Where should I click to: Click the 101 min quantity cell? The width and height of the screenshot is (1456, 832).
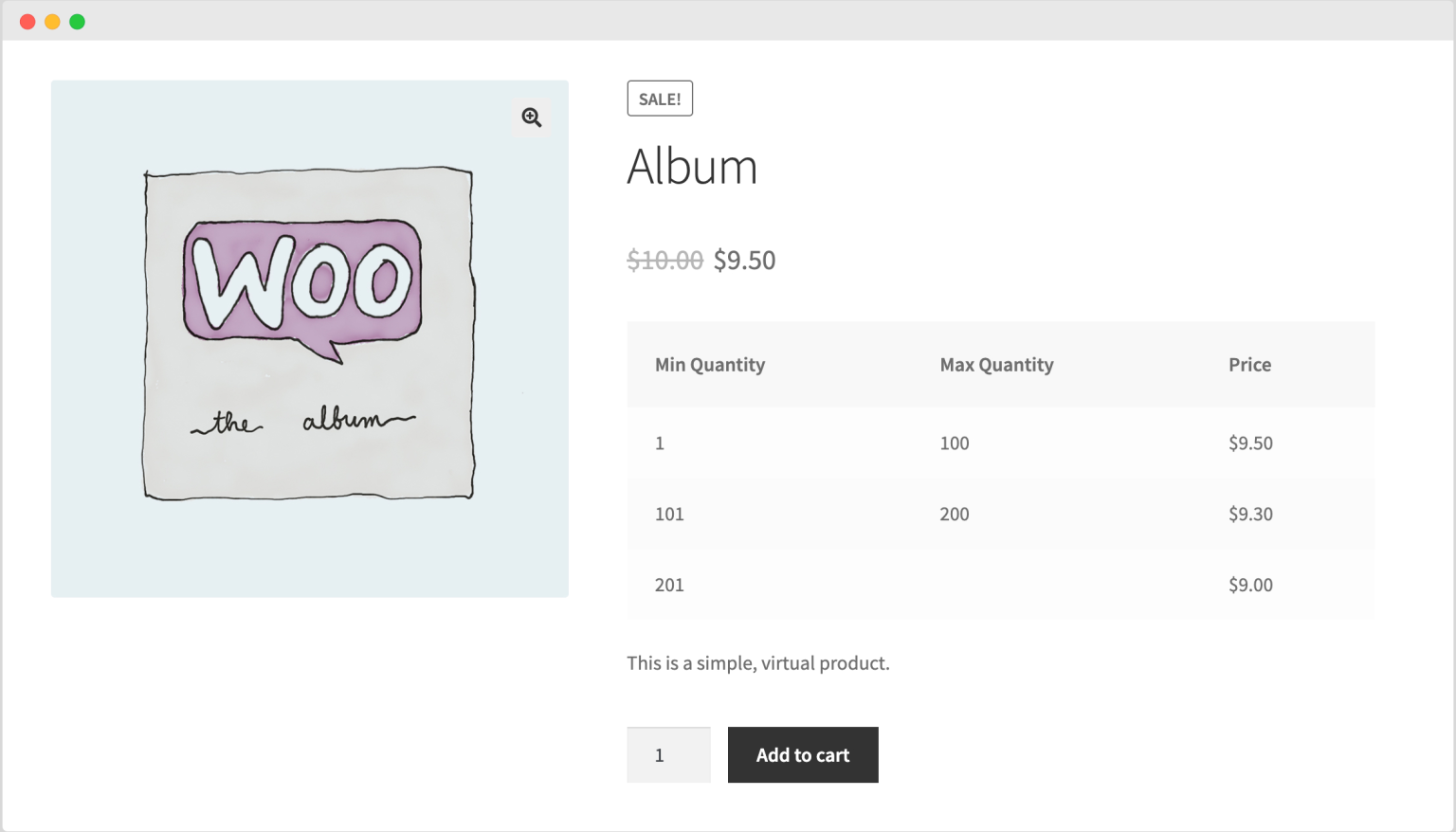669,515
